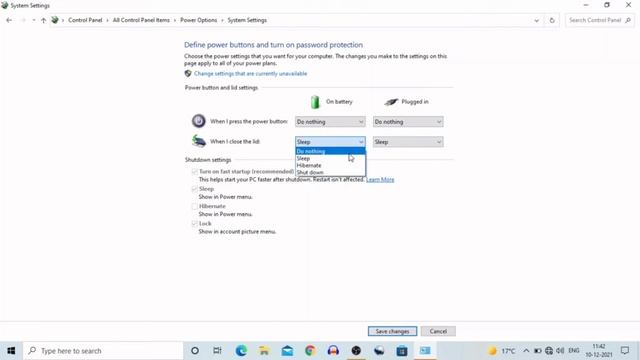Click 'Define power buttons and turn on password protection' heading
The height and width of the screenshot is (360, 640).
point(273,45)
